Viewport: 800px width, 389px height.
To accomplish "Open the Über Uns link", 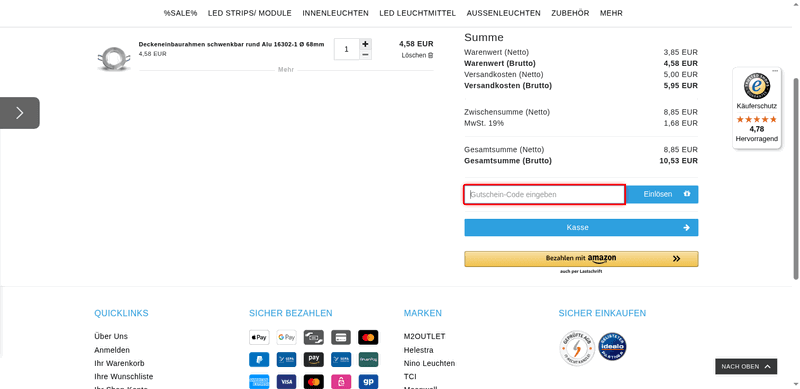I will point(111,336).
